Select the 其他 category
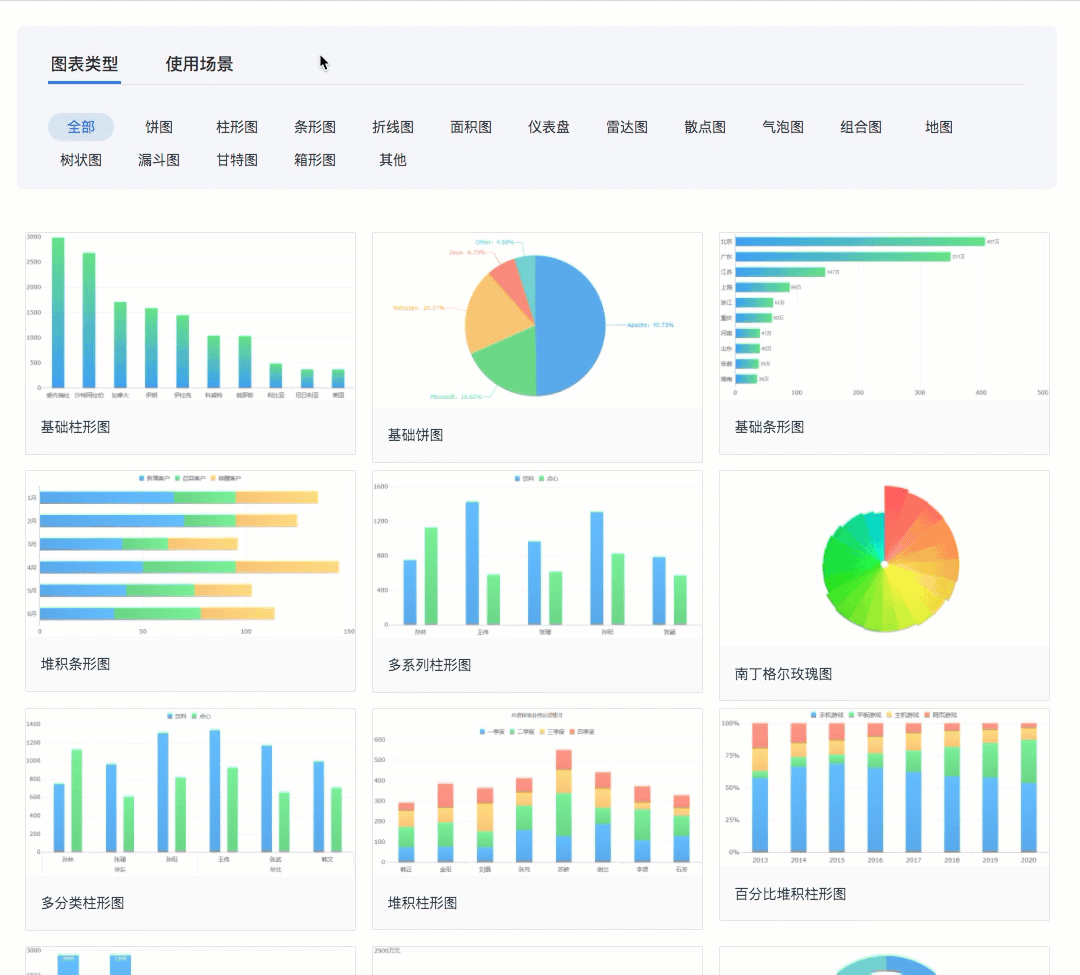 coord(393,160)
